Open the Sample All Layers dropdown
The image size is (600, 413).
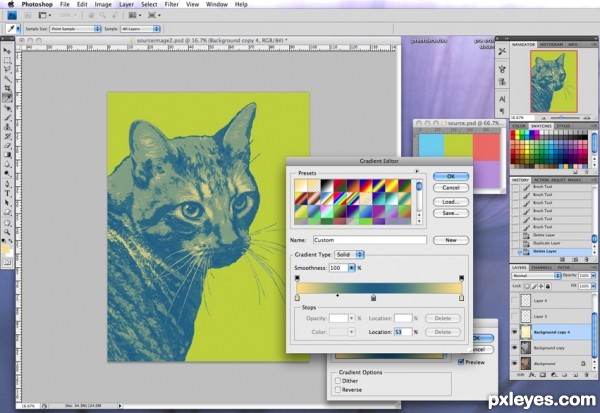140,29
